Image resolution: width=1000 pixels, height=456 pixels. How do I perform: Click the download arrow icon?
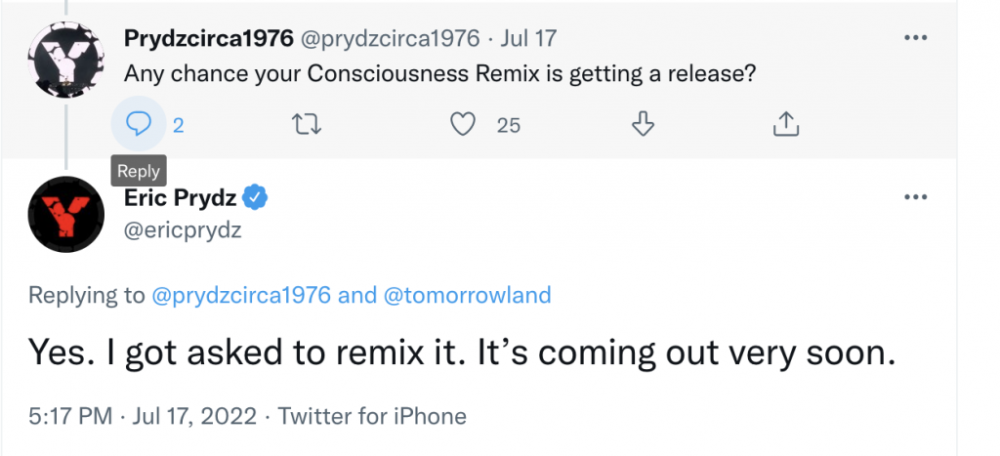pos(643,124)
